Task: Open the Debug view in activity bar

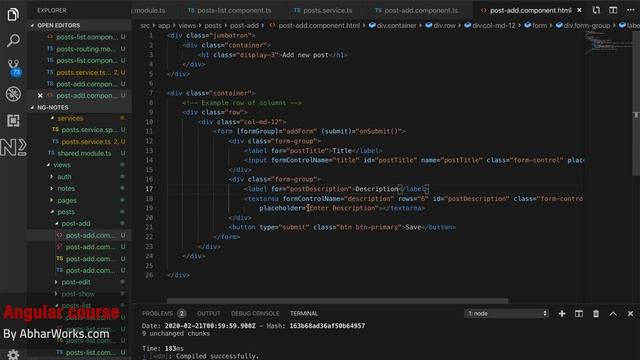Action: (x=13, y=94)
